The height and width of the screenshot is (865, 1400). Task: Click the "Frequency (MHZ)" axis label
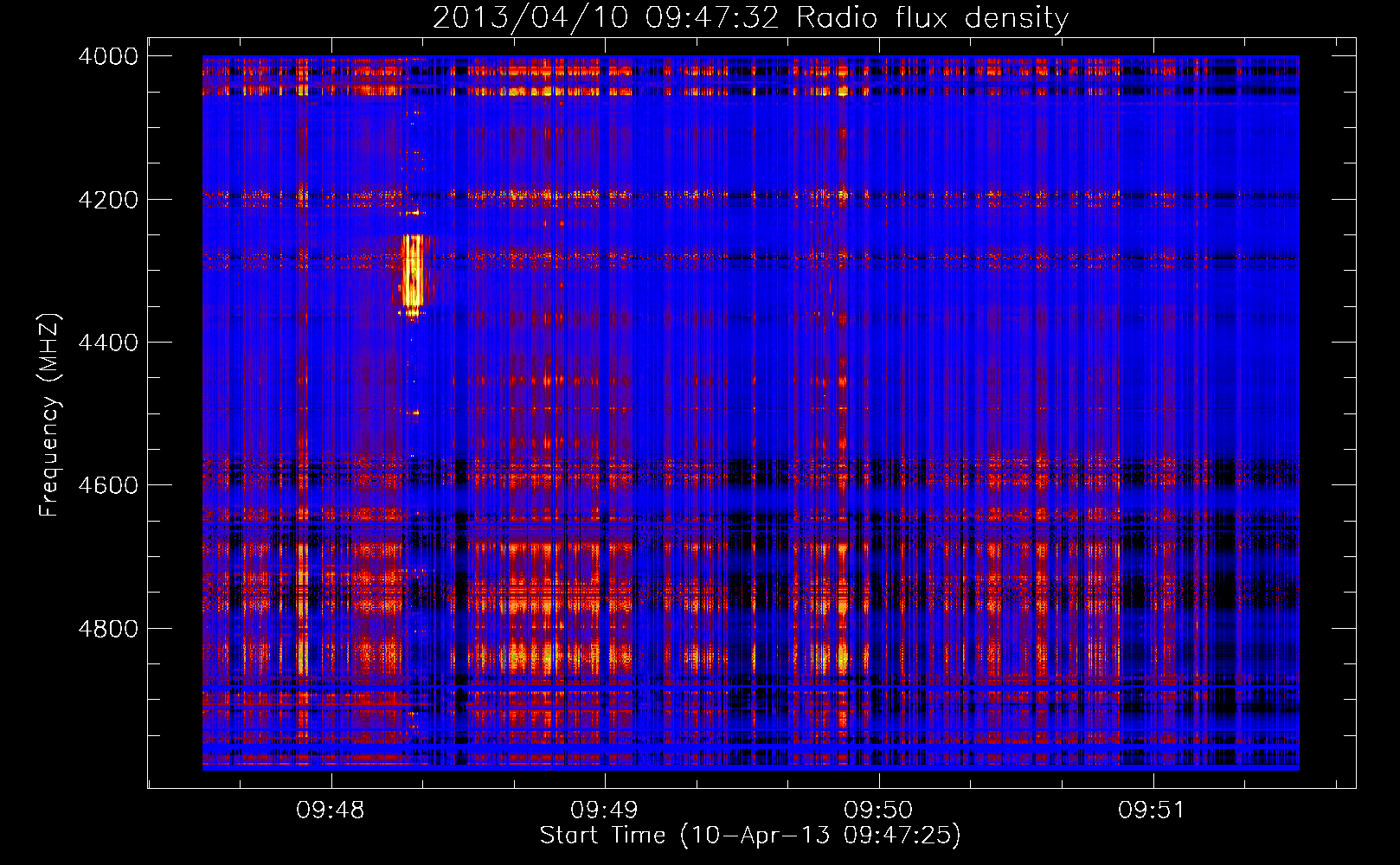50,415
